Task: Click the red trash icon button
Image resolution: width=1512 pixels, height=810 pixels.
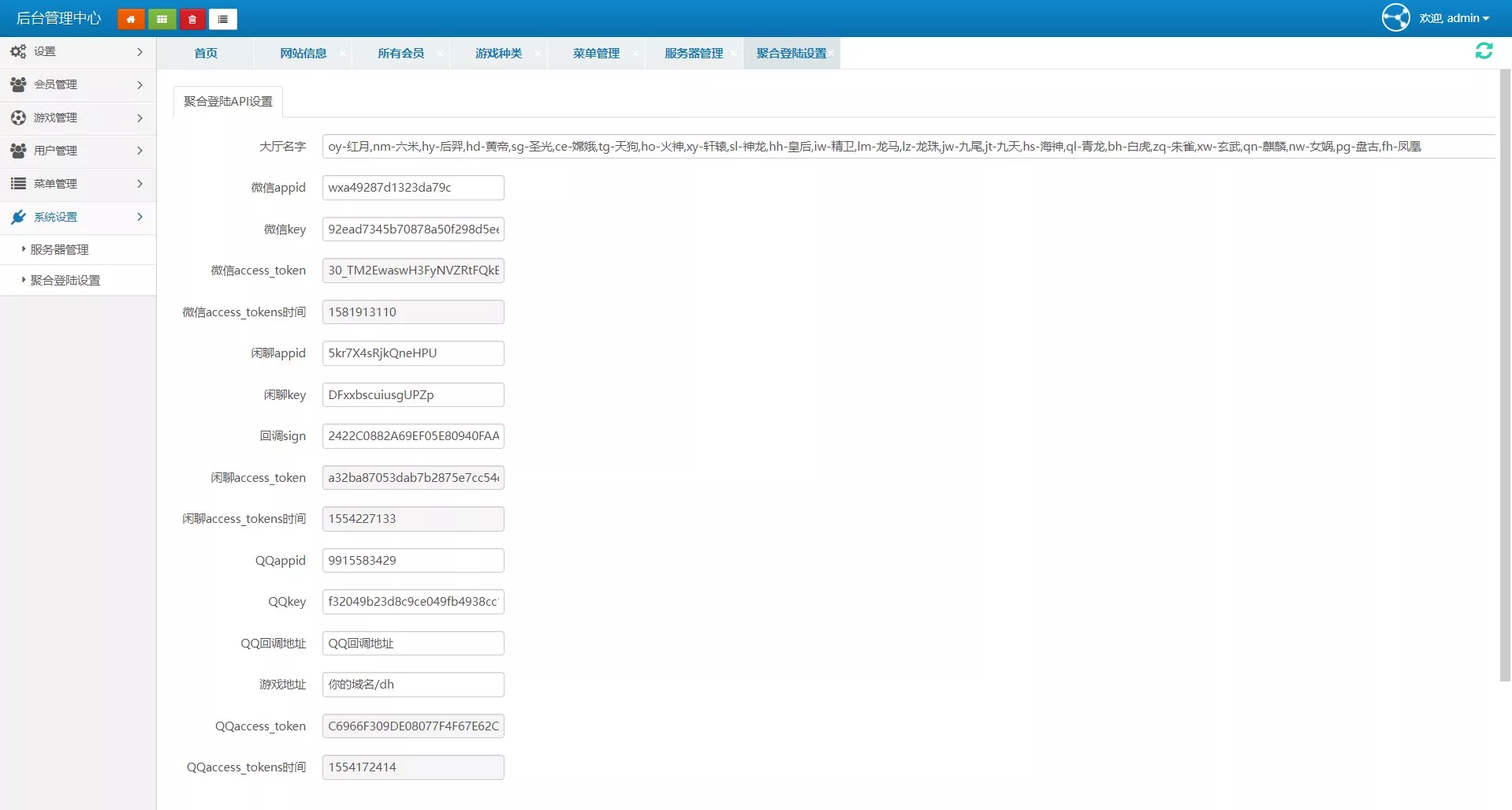Action: tap(192, 19)
